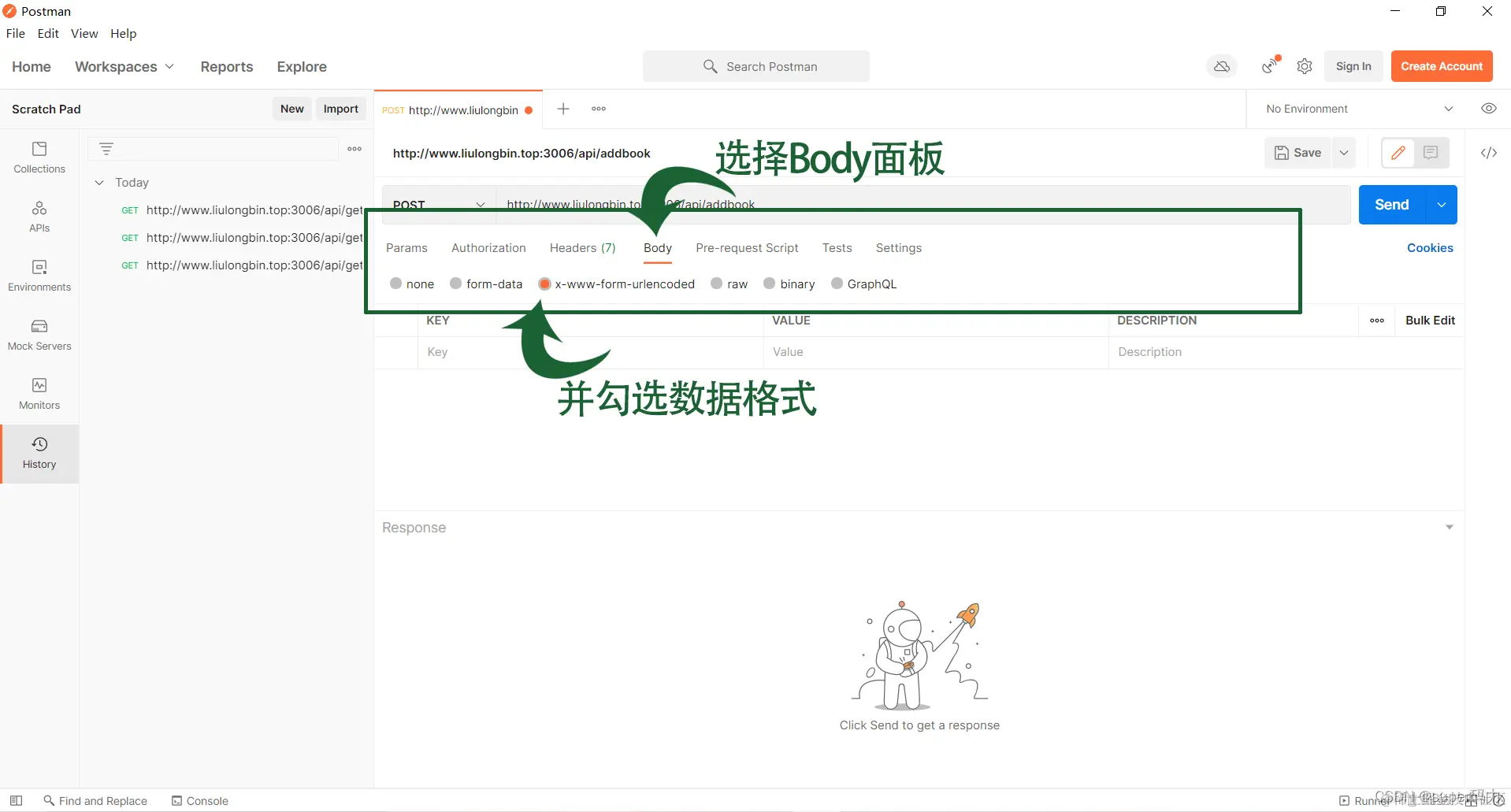The image size is (1511, 812).
Task: Open tab options ellipsis menu
Action: [x=599, y=109]
